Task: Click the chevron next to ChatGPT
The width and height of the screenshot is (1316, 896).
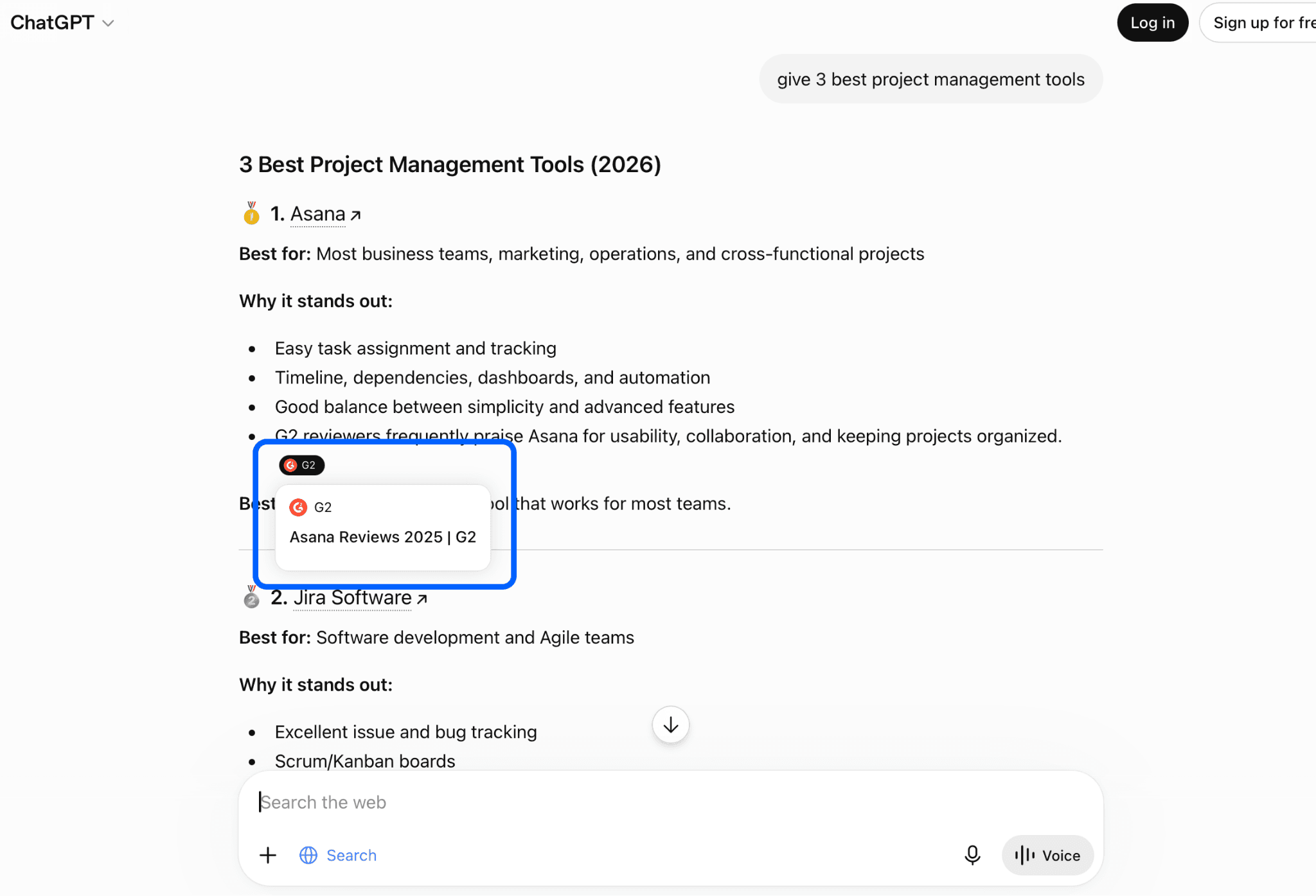Action: point(109,24)
